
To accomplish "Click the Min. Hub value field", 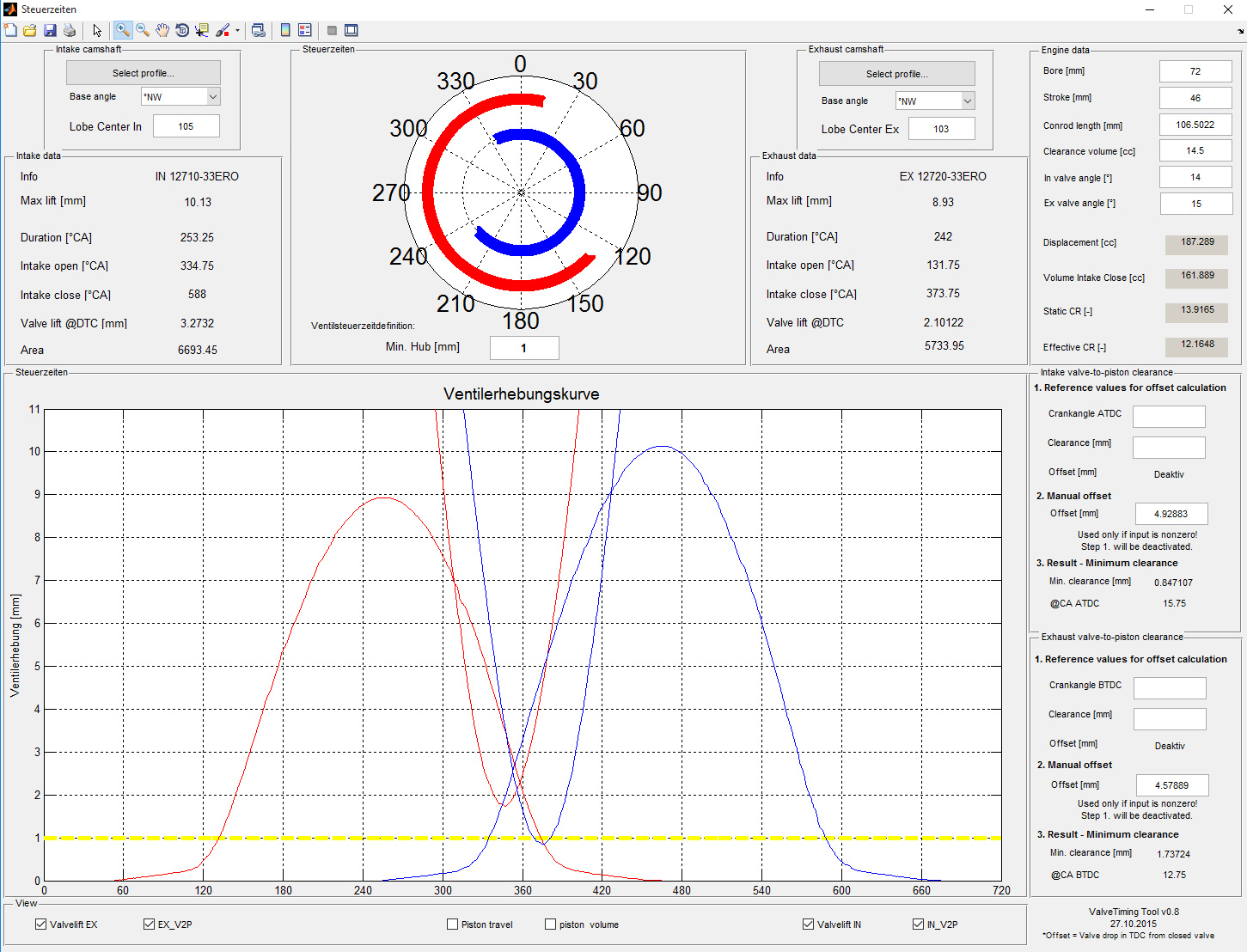I will click(x=523, y=348).
